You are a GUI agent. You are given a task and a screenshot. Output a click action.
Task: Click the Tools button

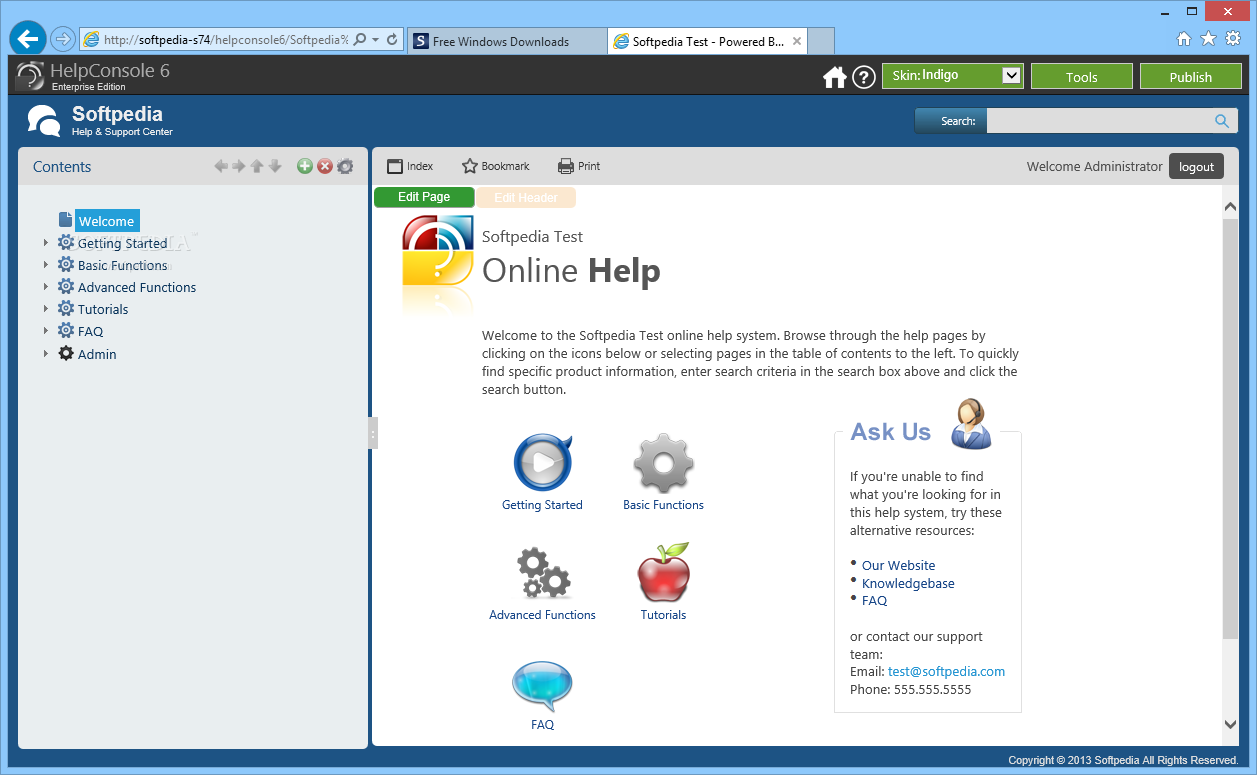click(1081, 77)
